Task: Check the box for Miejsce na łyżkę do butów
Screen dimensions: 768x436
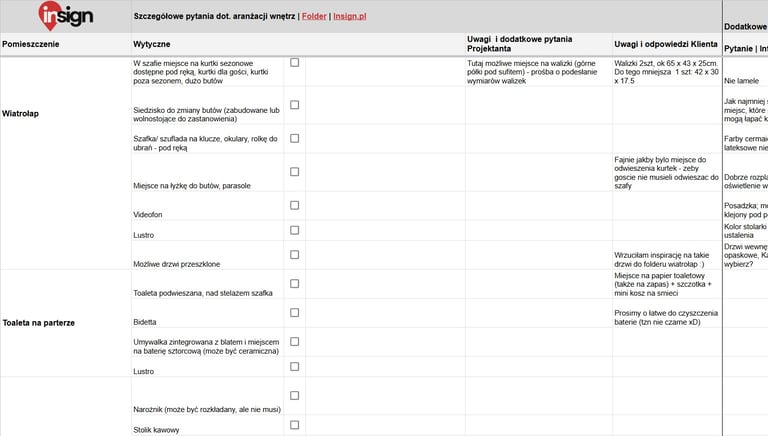Action: click(x=295, y=172)
